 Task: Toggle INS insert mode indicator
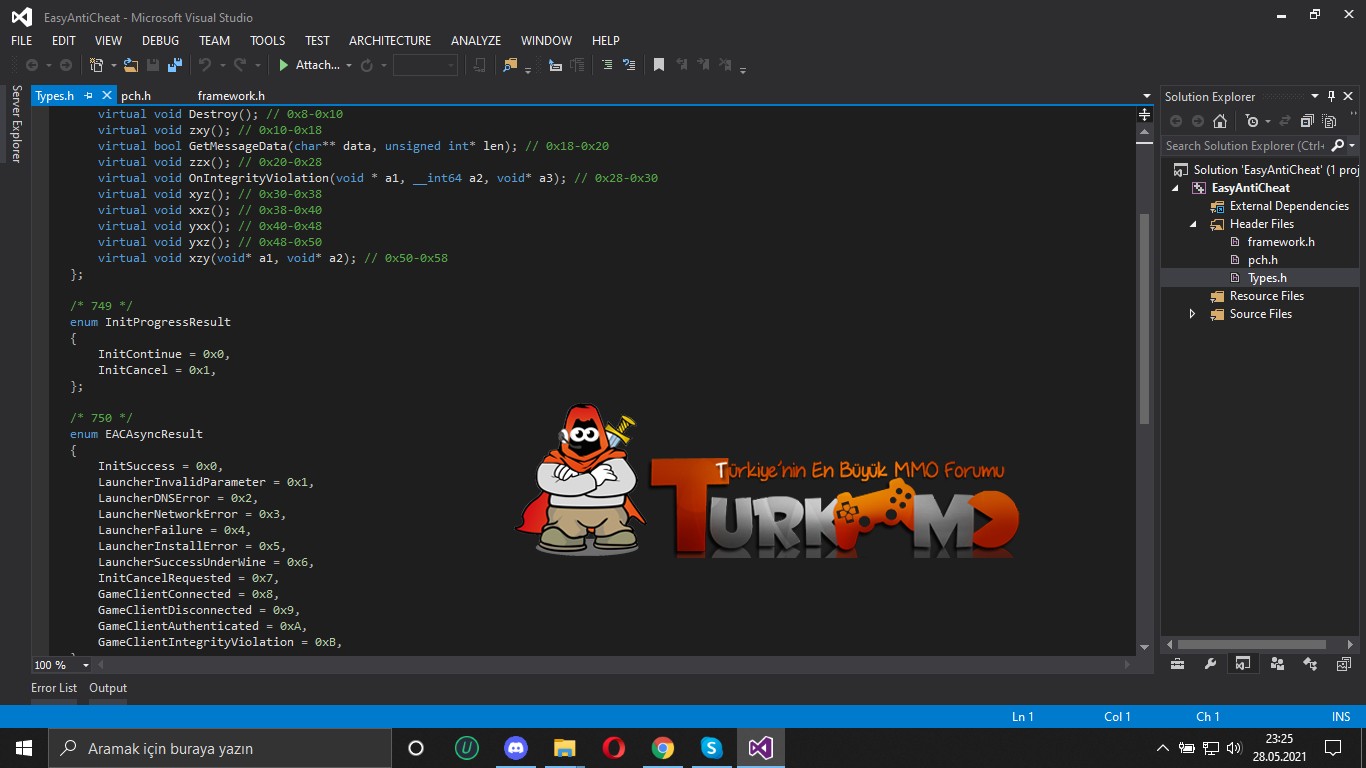tap(1341, 716)
